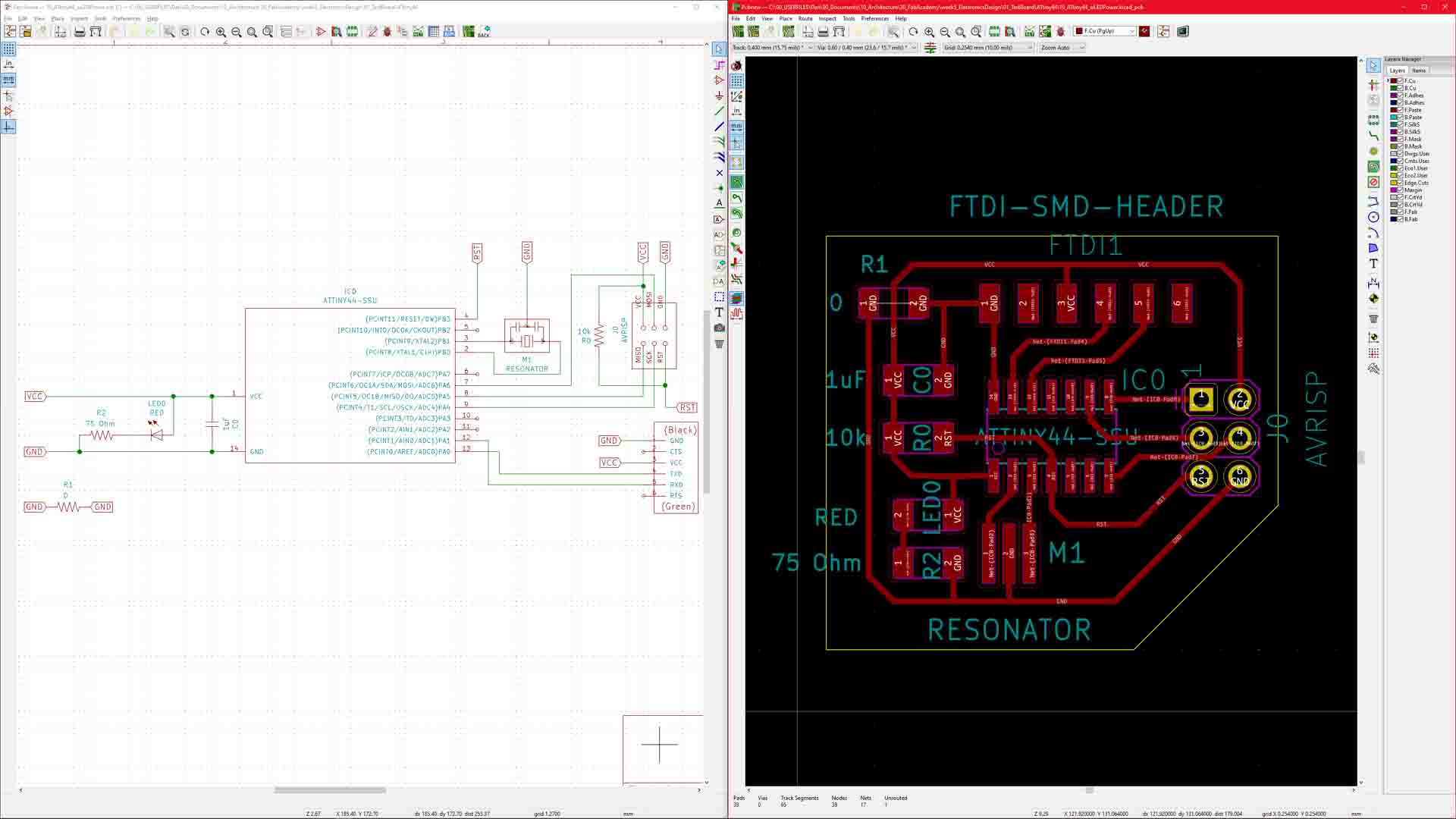
Task: Click zoom in icon in Eeschema toolbar
Action: (221, 32)
